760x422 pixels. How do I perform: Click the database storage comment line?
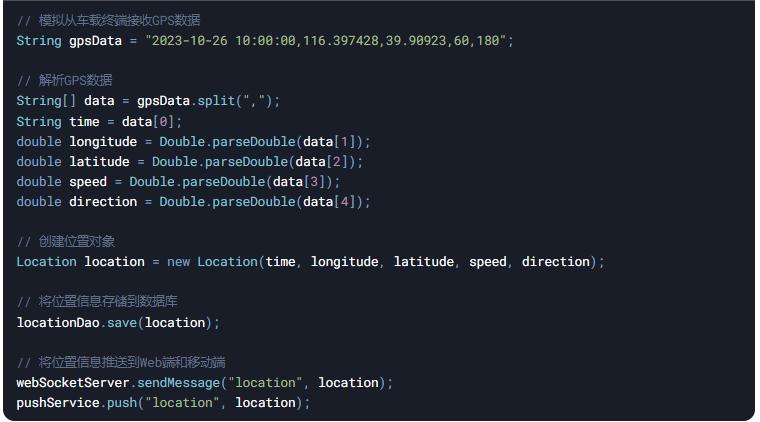pyautogui.click(x=98, y=301)
